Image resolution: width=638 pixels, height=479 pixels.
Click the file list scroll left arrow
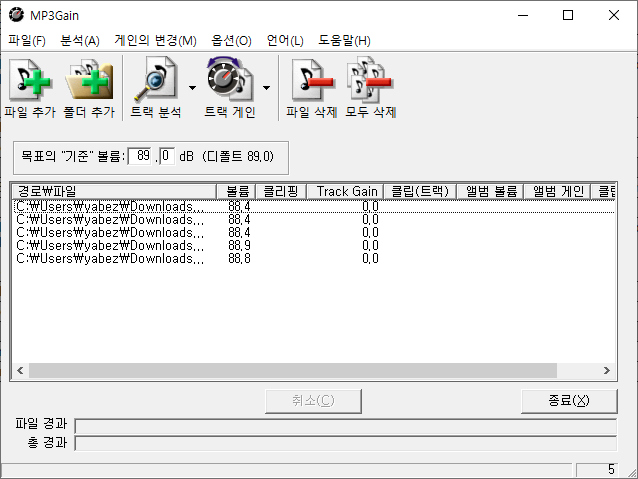coord(20,370)
